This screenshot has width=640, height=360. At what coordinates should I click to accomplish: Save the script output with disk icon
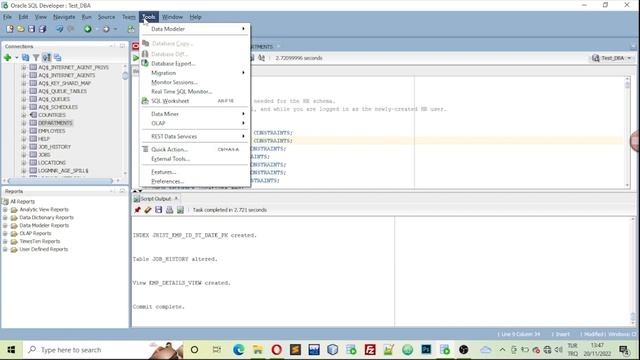pos(158,210)
